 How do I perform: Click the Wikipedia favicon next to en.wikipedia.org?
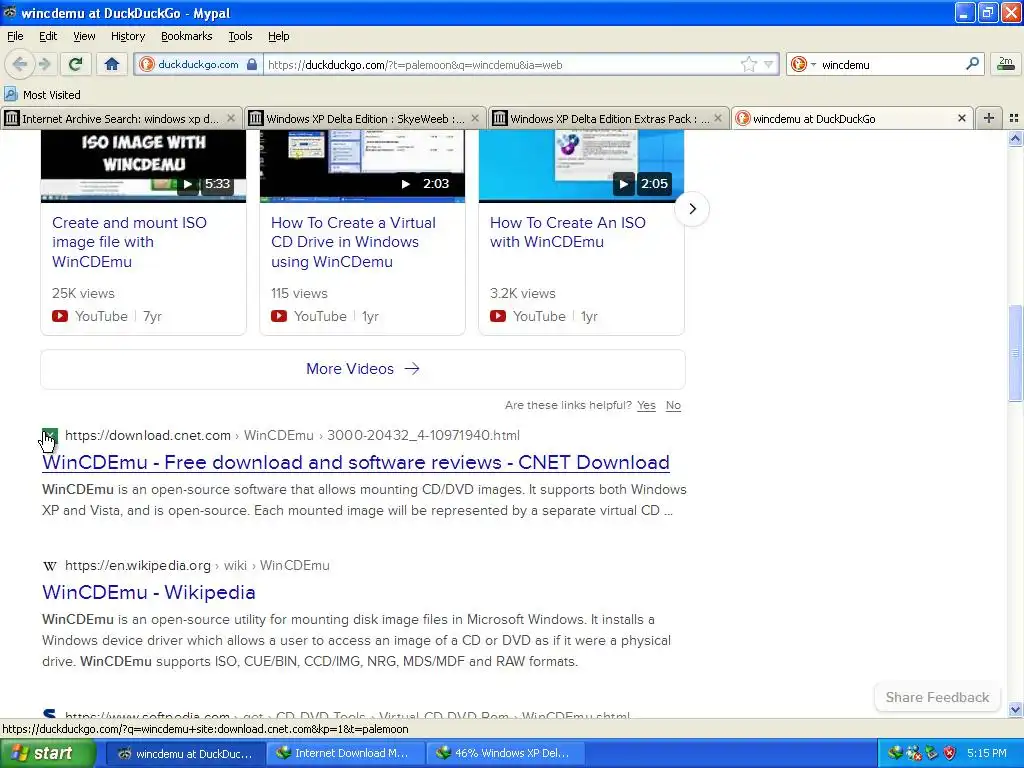[50, 566]
